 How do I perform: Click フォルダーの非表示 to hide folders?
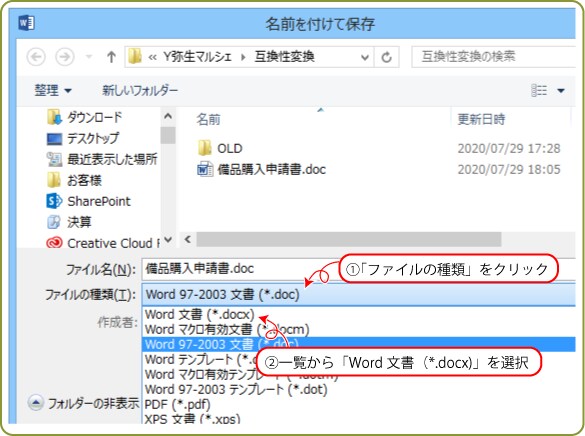(x=84, y=403)
